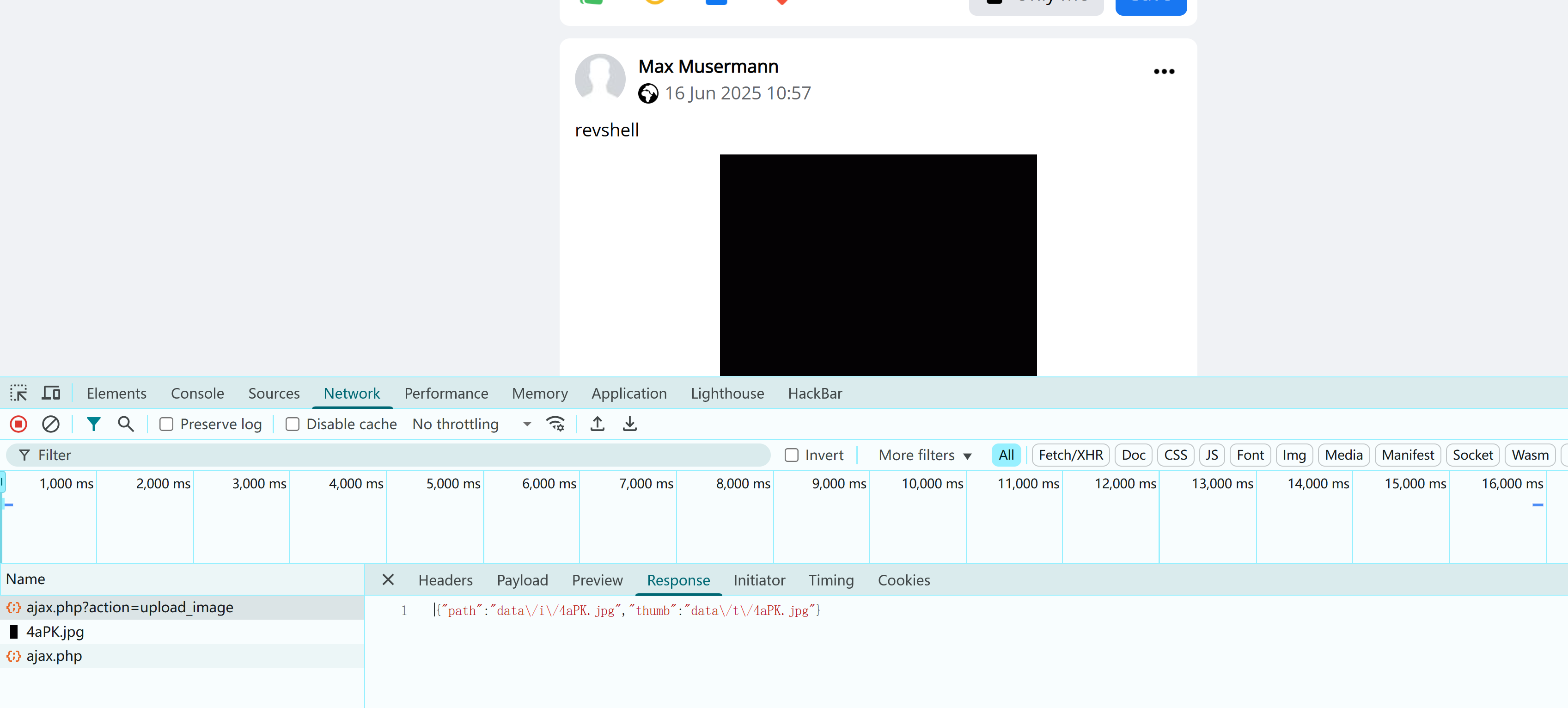Image resolution: width=1568 pixels, height=708 pixels.
Task: Select the Network tab
Action: [352, 394]
